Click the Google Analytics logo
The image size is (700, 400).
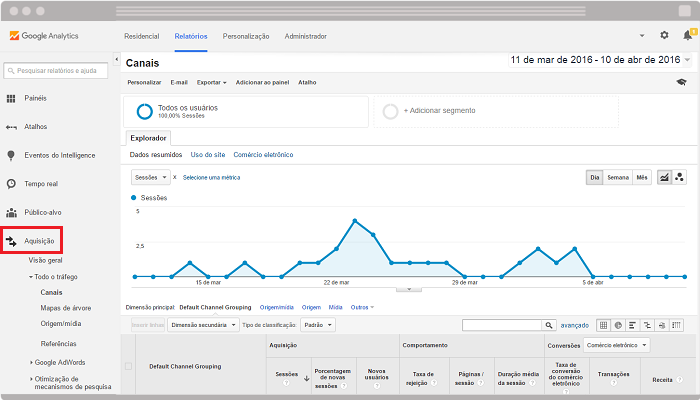(x=44, y=36)
